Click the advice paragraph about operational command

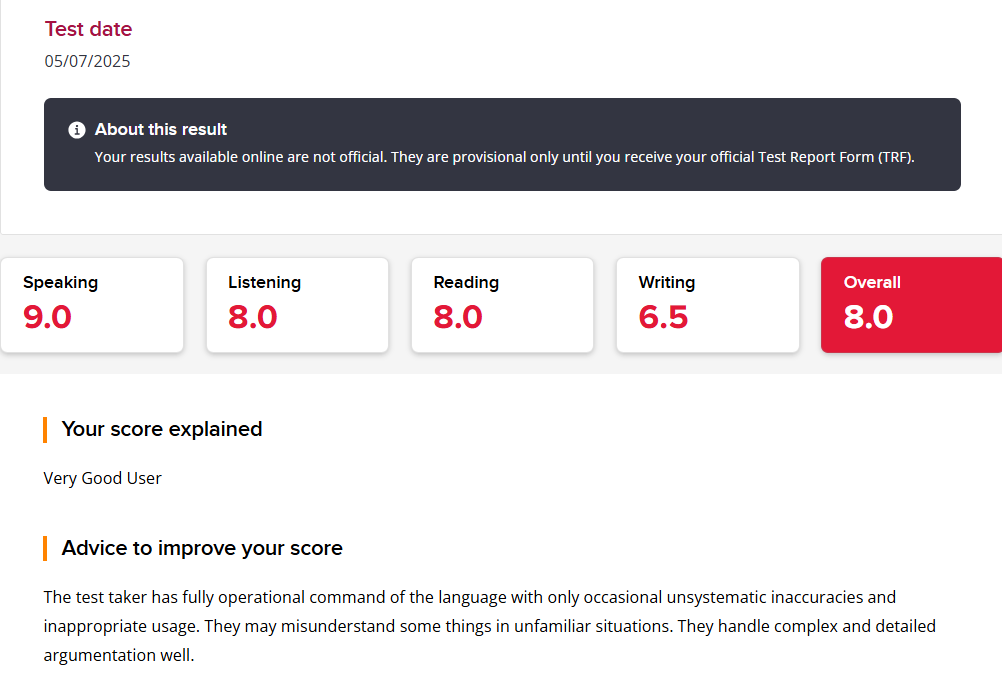[489, 626]
